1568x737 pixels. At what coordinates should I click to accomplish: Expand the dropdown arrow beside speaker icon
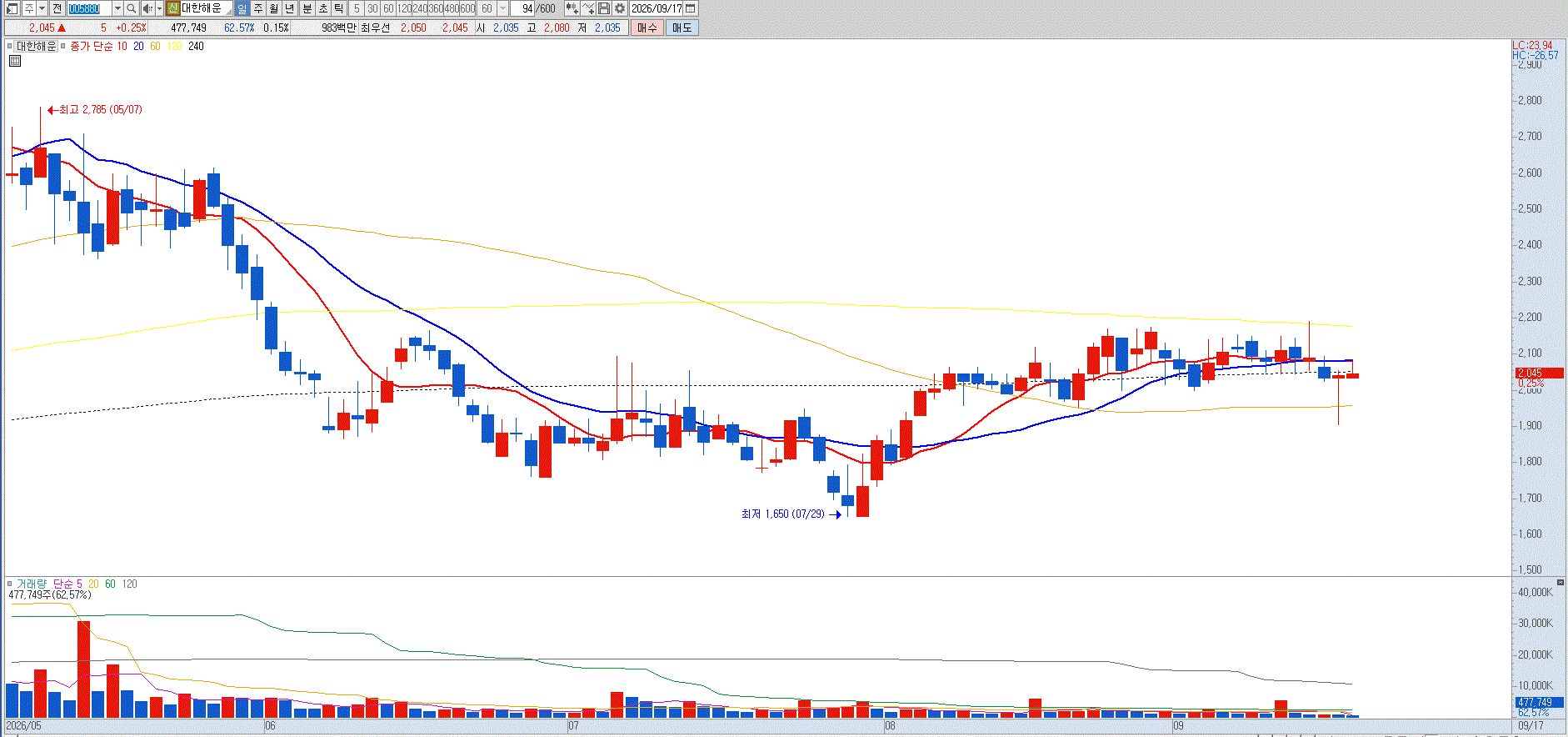(x=159, y=8)
